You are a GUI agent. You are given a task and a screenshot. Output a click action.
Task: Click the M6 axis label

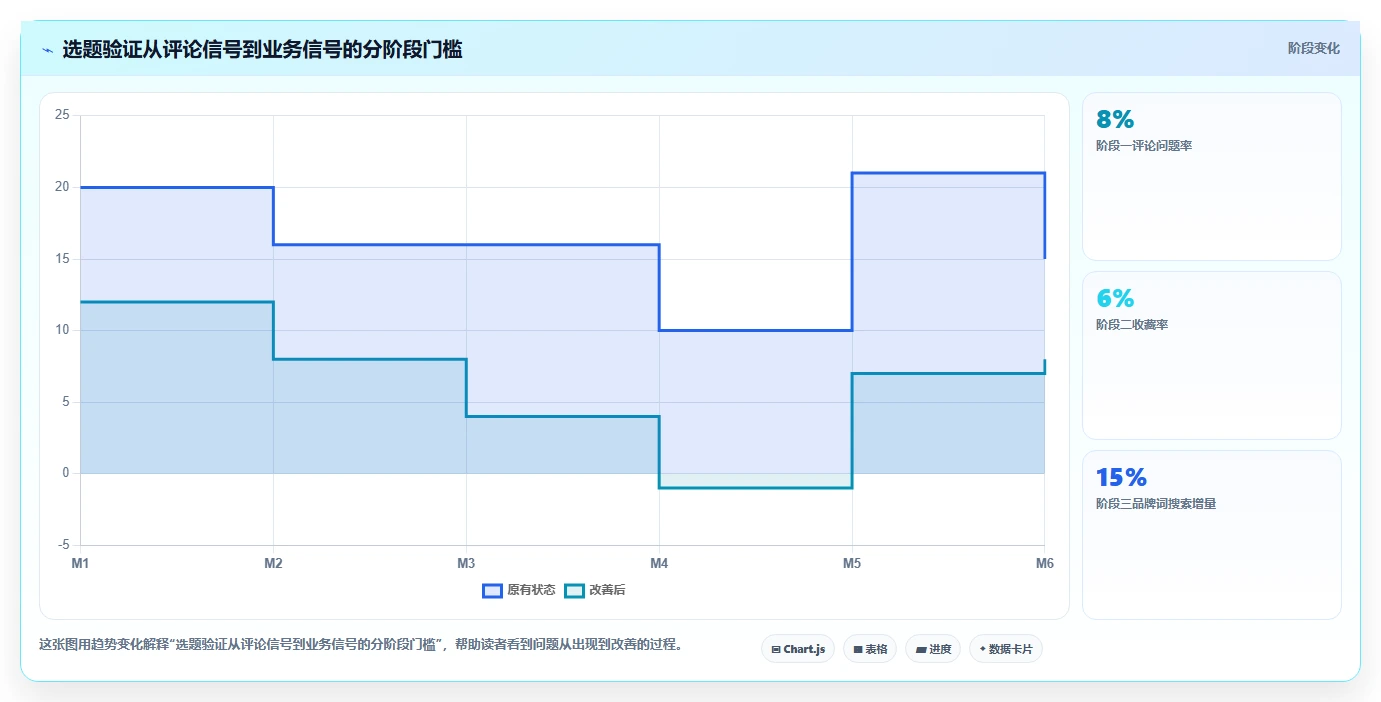coord(1044,564)
